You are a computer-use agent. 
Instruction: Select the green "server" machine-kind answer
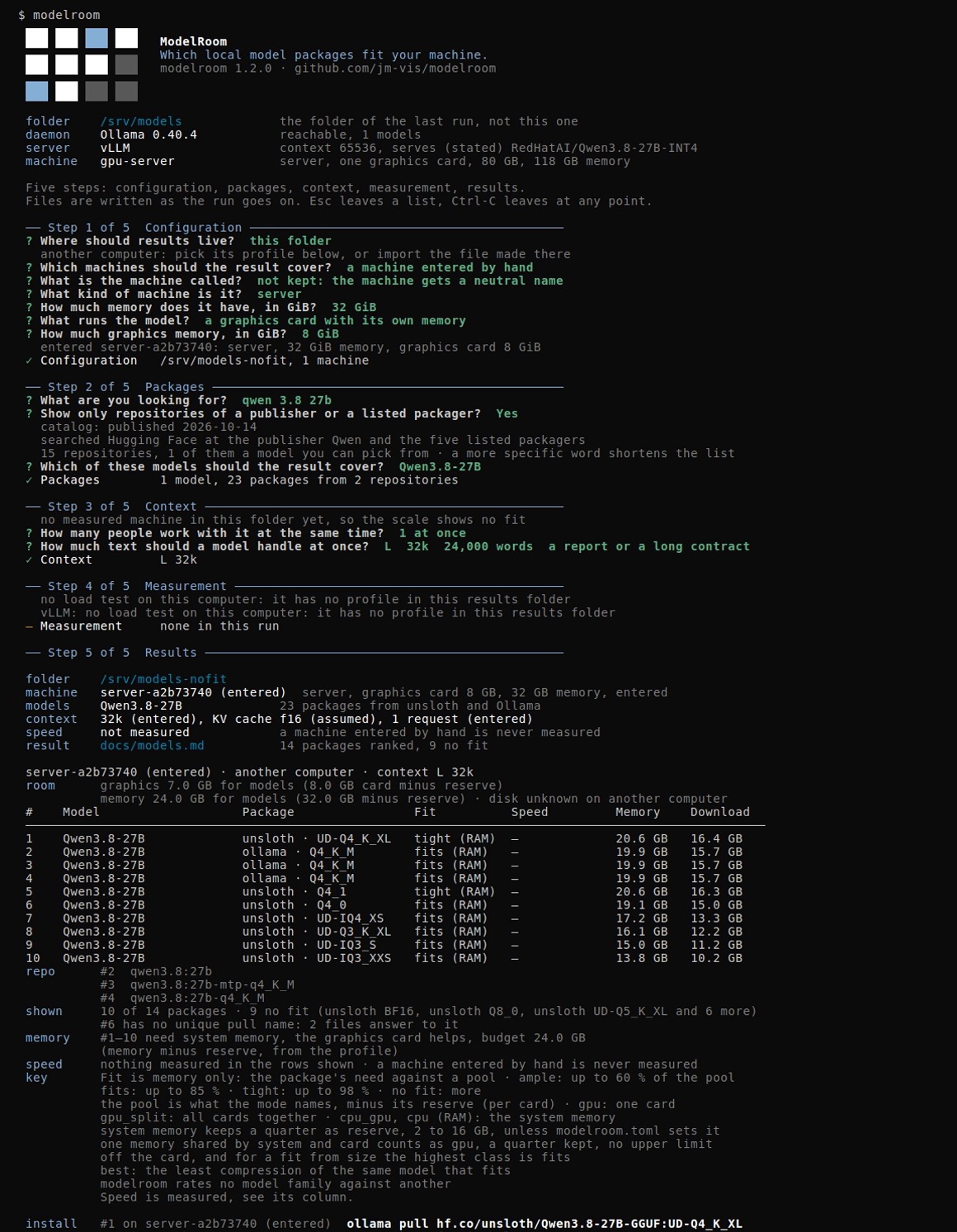279,294
